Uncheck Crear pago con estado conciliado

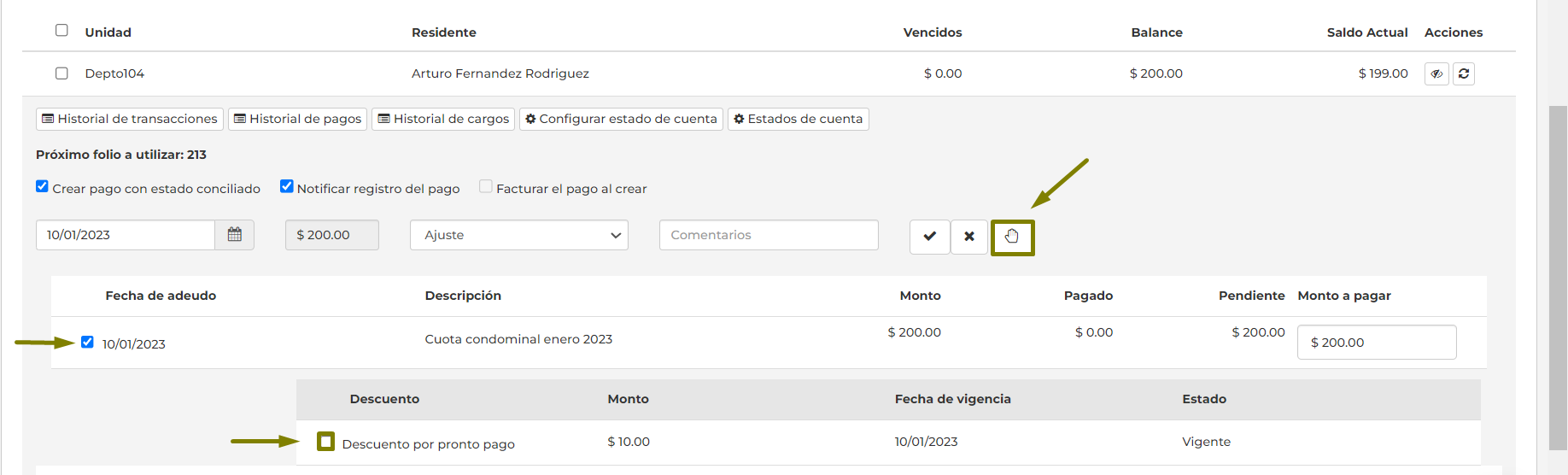42,186
